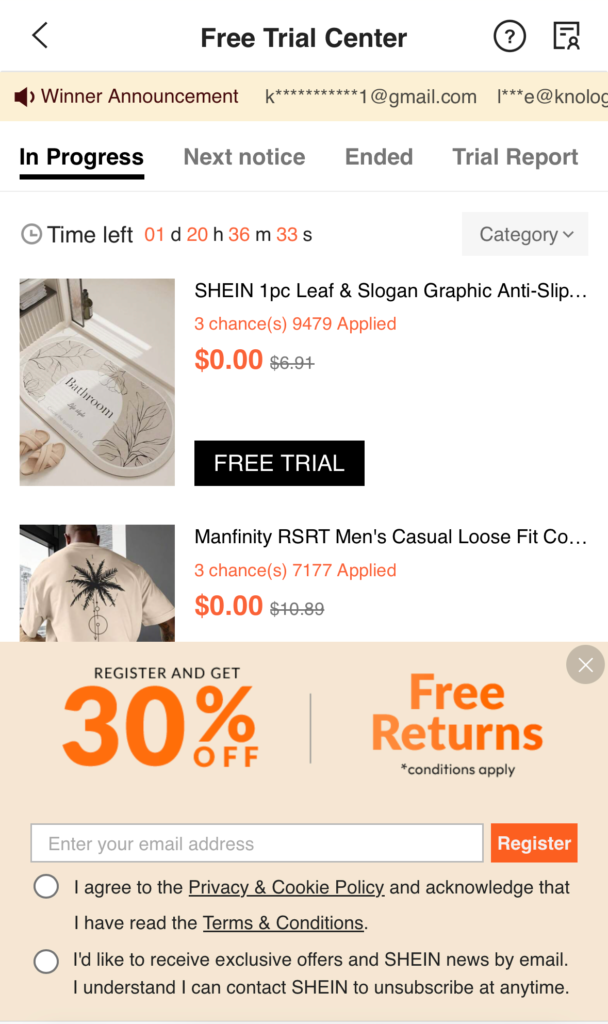The image size is (608, 1024).
Task: Dismiss the 30% off registration banner
Action: click(585, 664)
